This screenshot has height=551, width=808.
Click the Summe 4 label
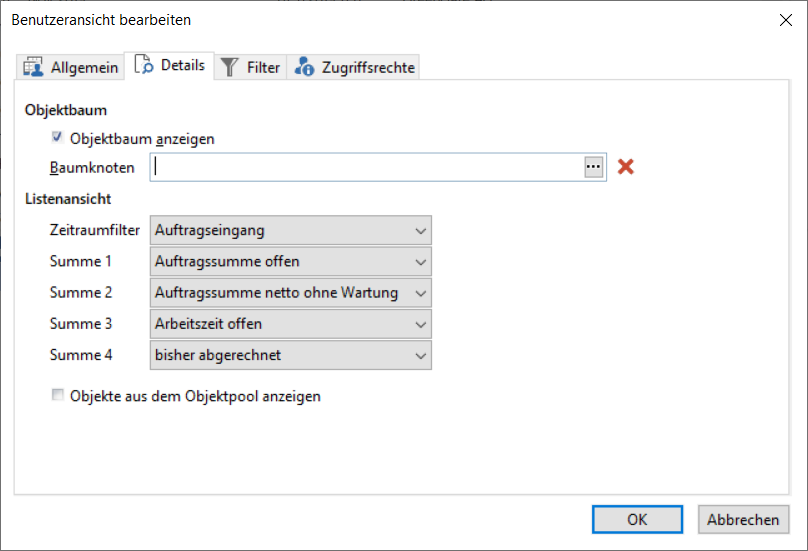click(x=80, y=355)
